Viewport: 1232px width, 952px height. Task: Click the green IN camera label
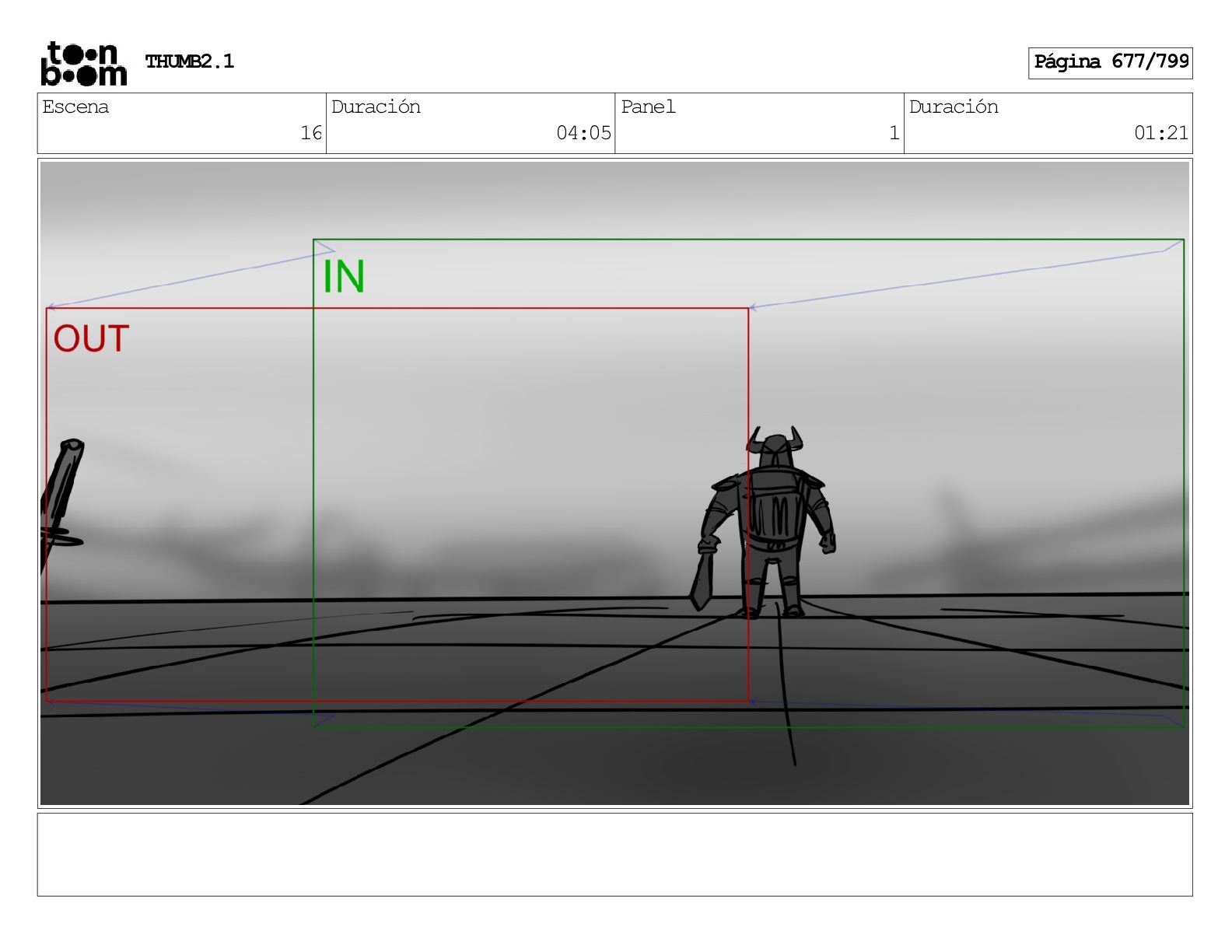pyautogui.click(x=344, y=277)
